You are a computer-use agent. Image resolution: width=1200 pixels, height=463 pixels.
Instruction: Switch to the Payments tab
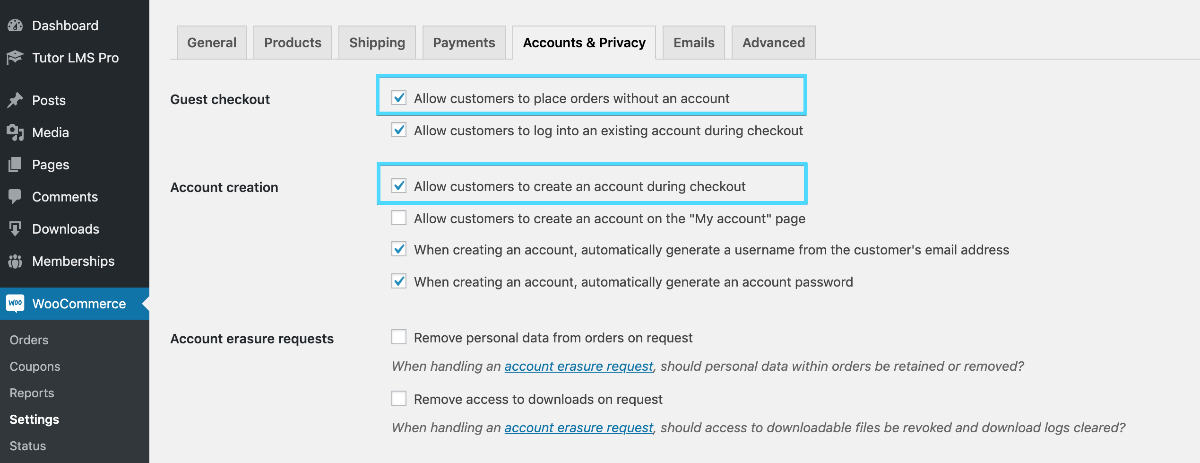(x=464, y=43)
